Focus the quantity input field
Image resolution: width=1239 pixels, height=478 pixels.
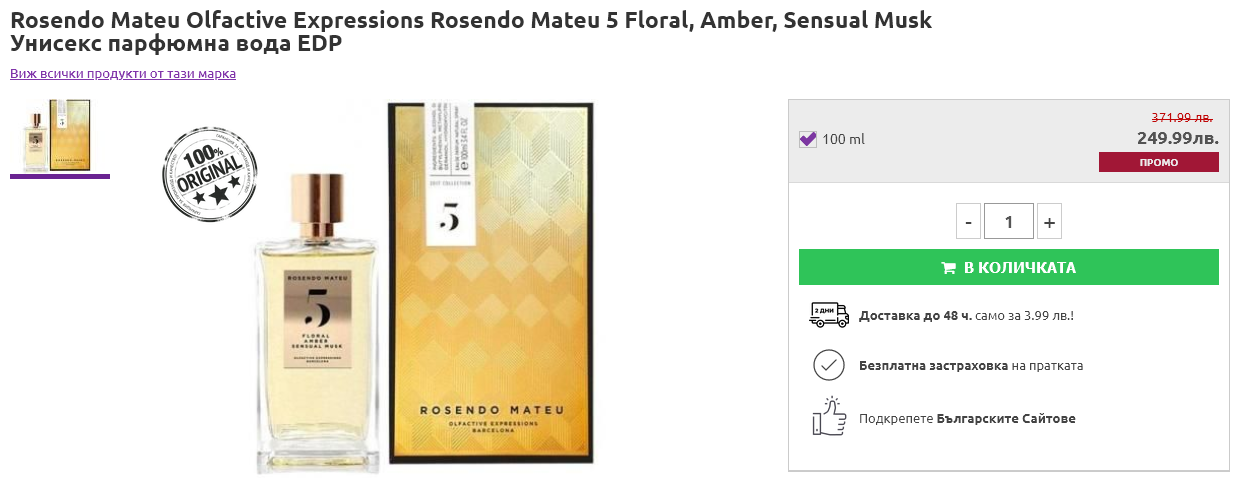pos(1008,222)
